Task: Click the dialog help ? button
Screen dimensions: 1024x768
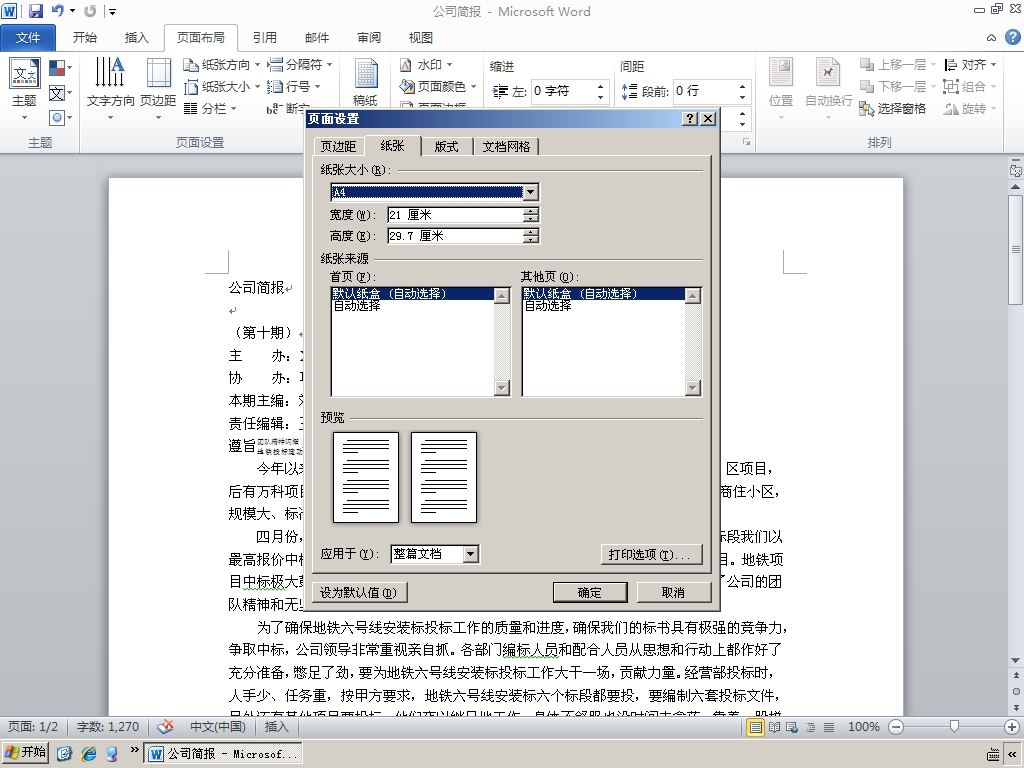Action: (690, 118)
